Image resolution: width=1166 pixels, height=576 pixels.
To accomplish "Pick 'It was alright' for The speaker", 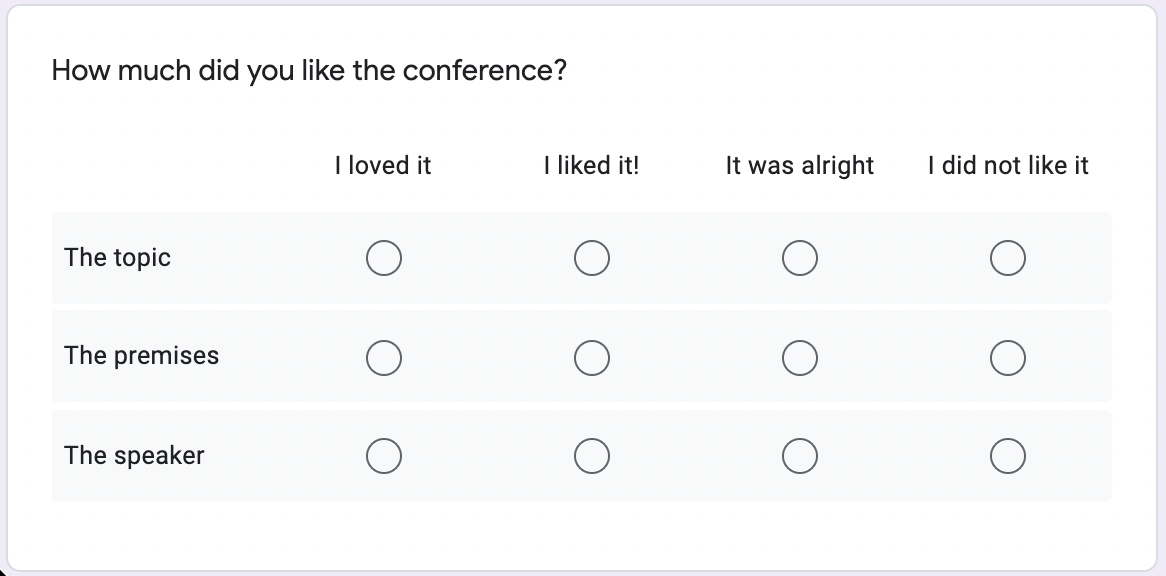I will 800,456.
